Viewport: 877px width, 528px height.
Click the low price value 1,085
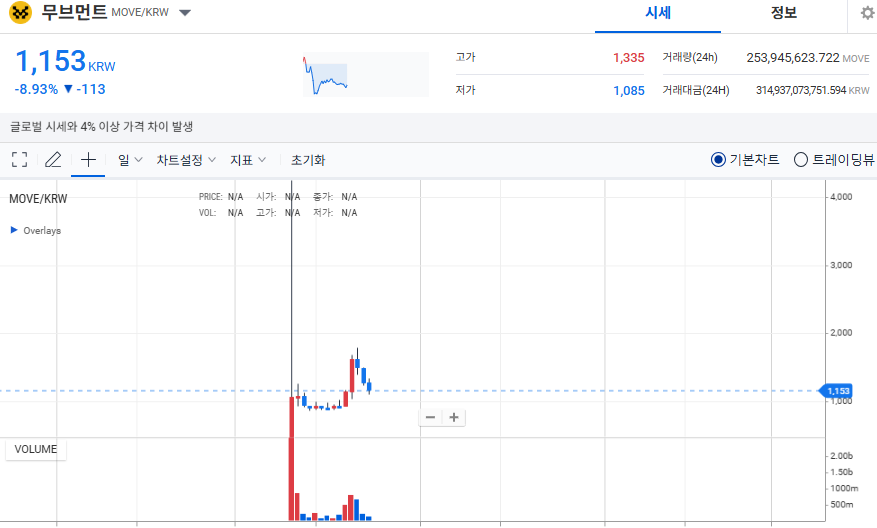click(629, 91)
